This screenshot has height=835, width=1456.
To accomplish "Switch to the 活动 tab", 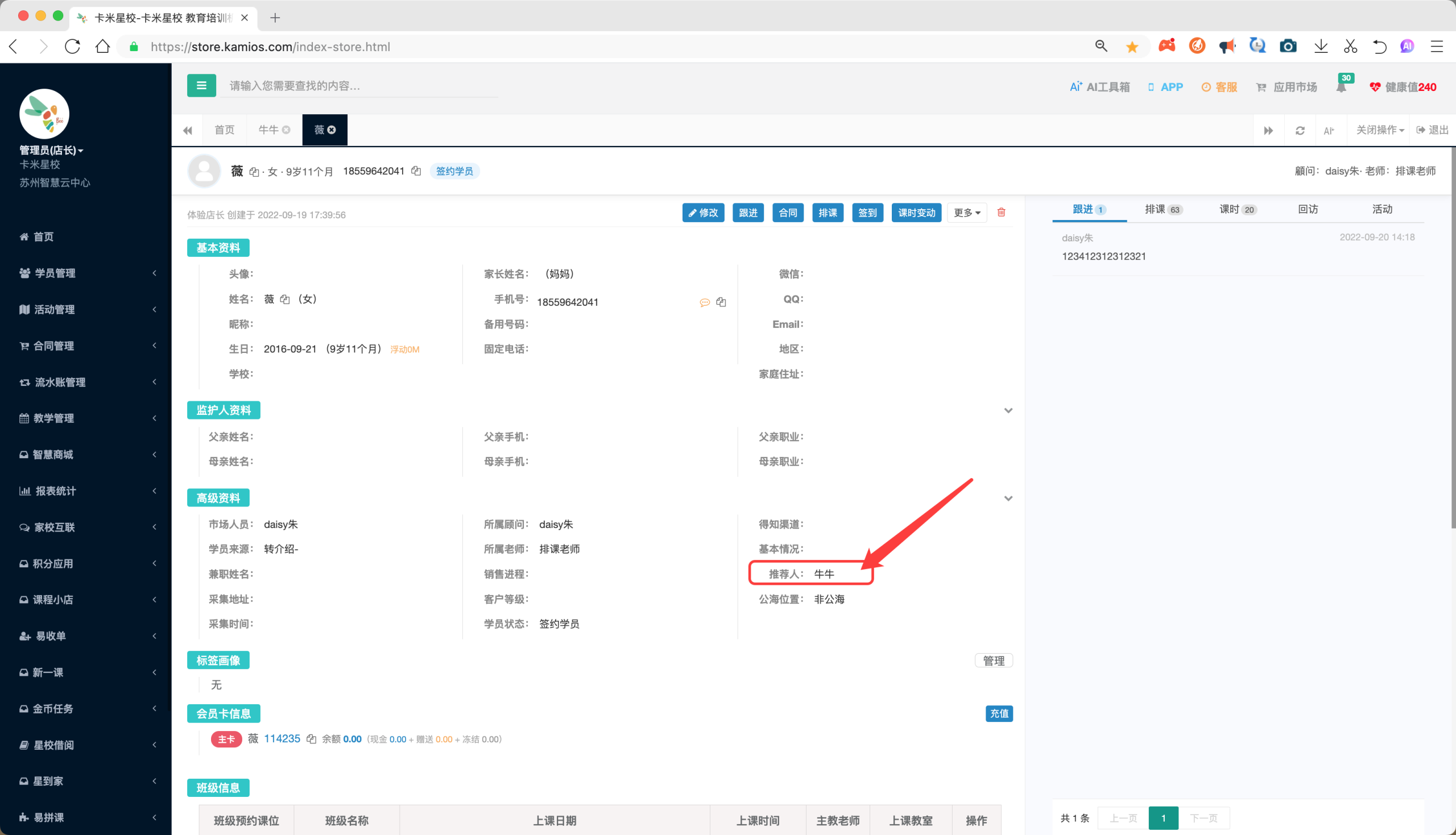I will 1382,209.
